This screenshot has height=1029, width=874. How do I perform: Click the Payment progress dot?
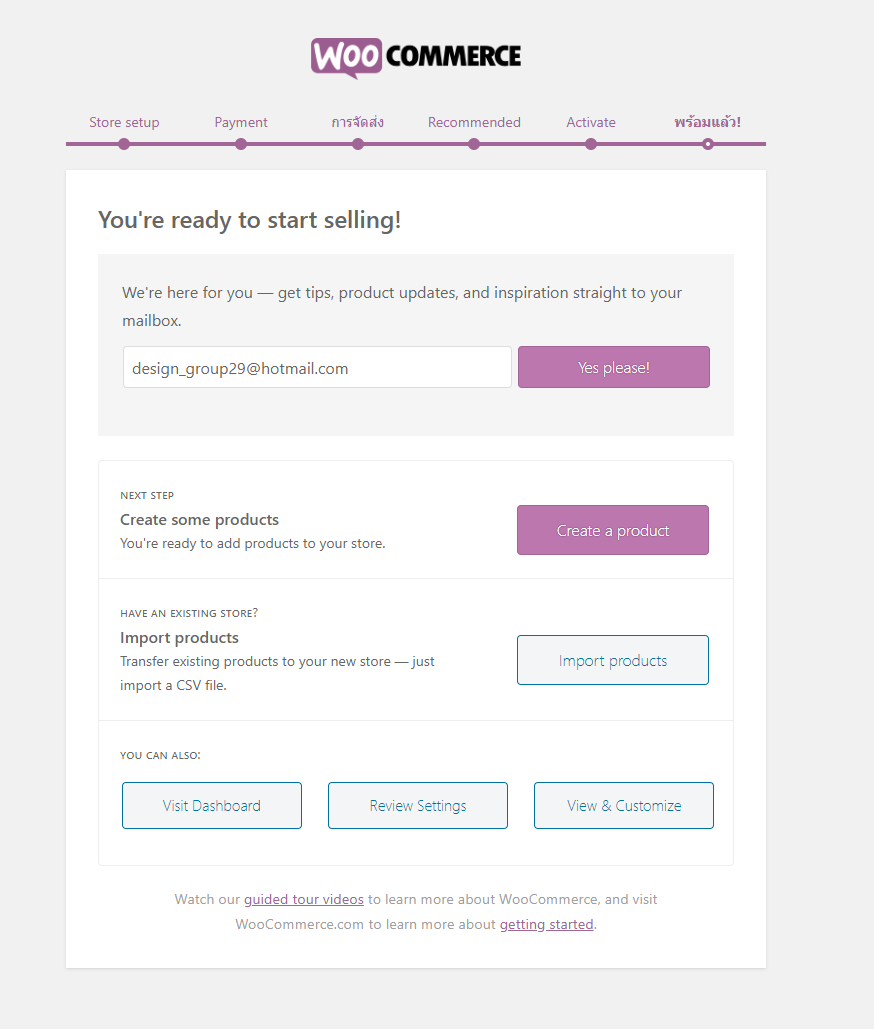point(241,144)
